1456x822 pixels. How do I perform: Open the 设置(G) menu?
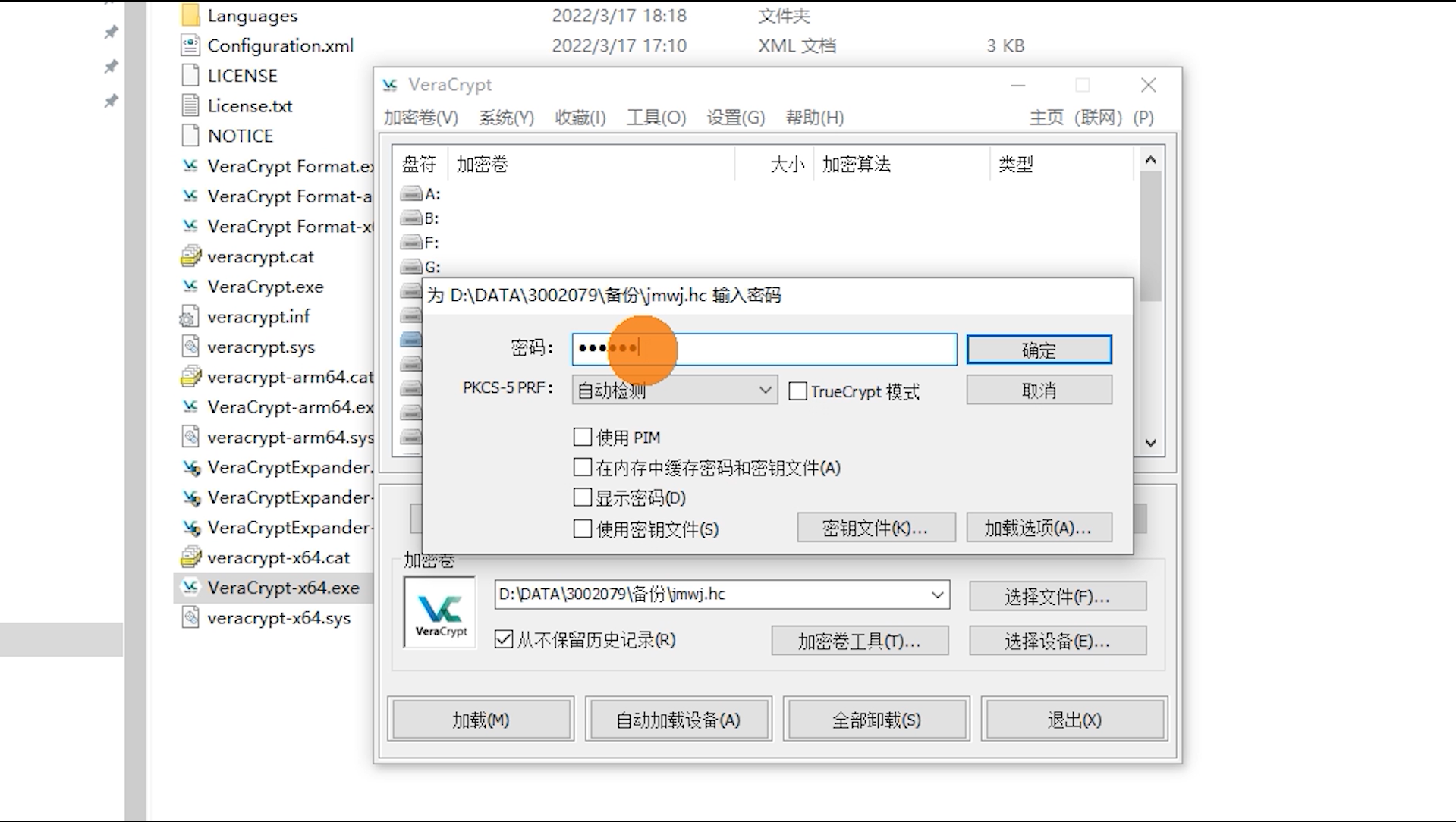point(735,118)
